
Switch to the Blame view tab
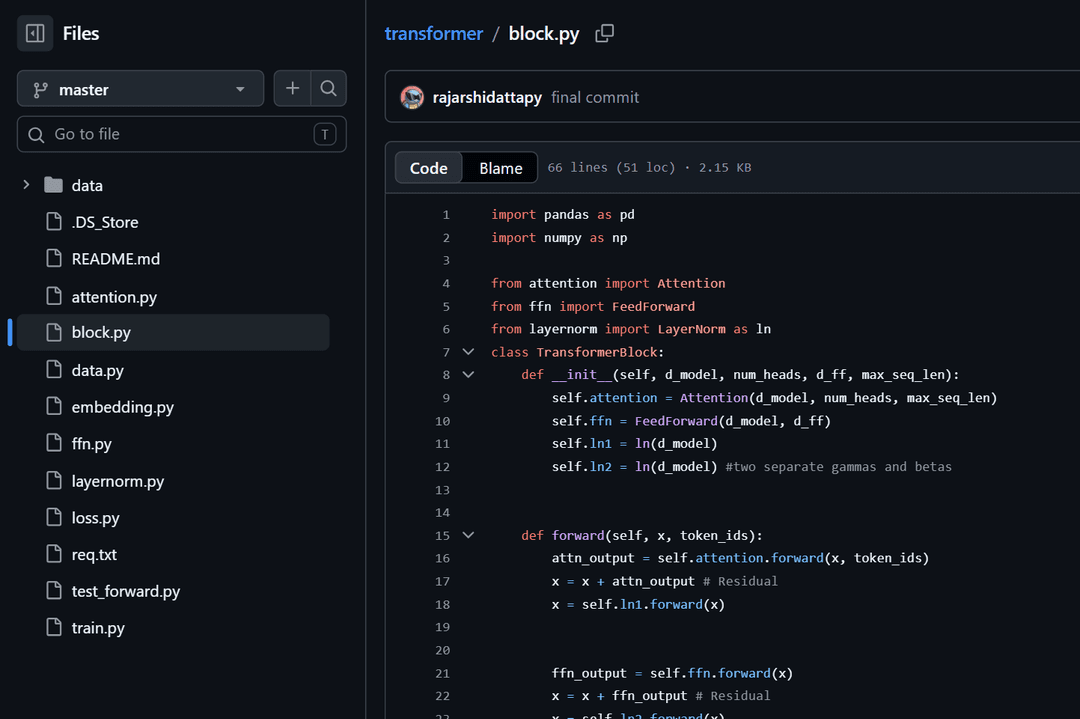point(501,168)
